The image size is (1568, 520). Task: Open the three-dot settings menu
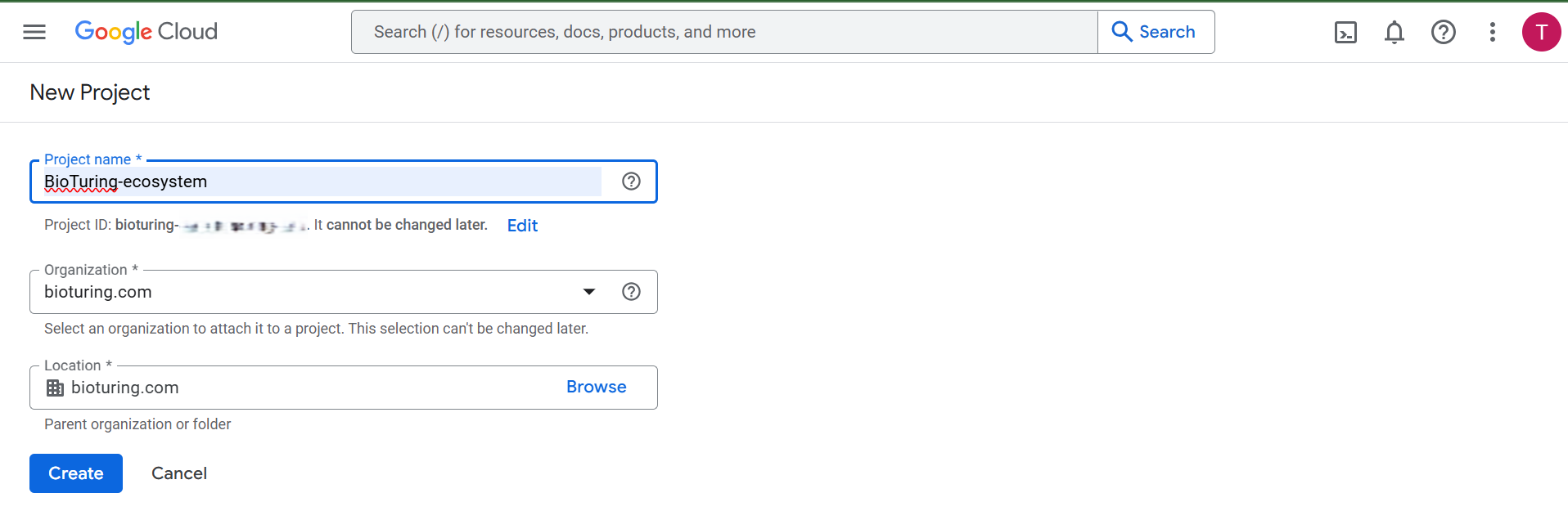click(1492, 32)
